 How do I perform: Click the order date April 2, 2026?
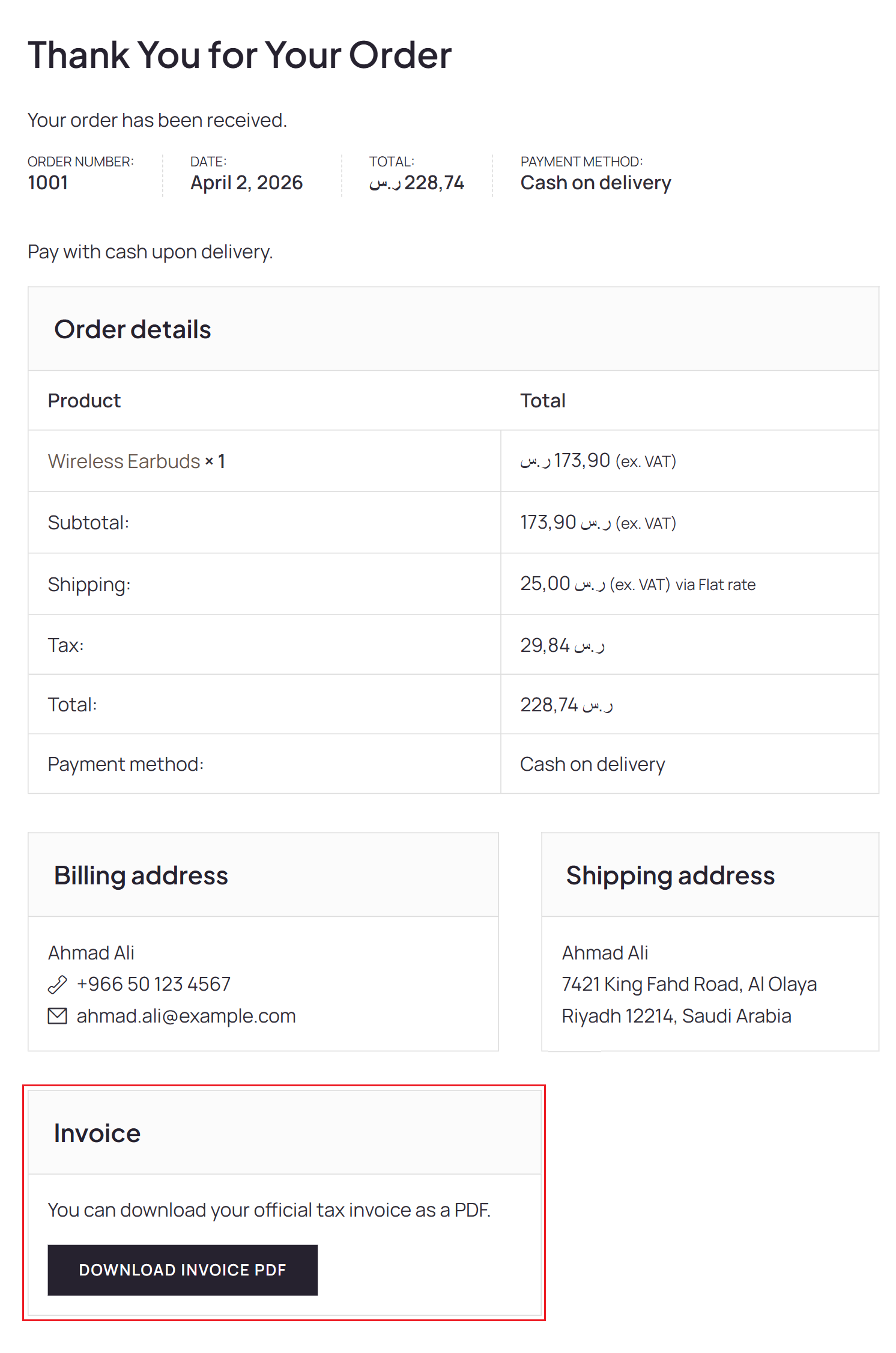pos(246,183)
